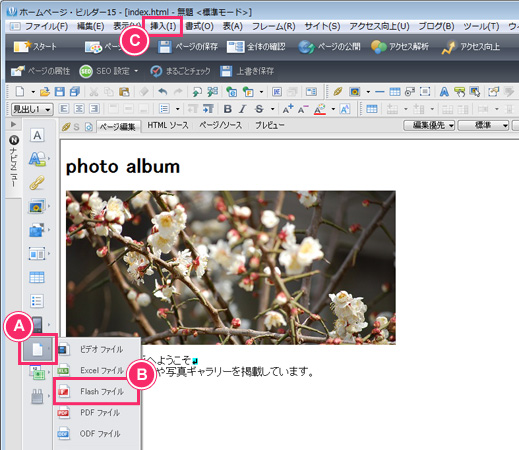Click the photo insert icon in sidebar
Image resolution: width=519 pixels, height=450 pixels.
(x=37, y=206)
